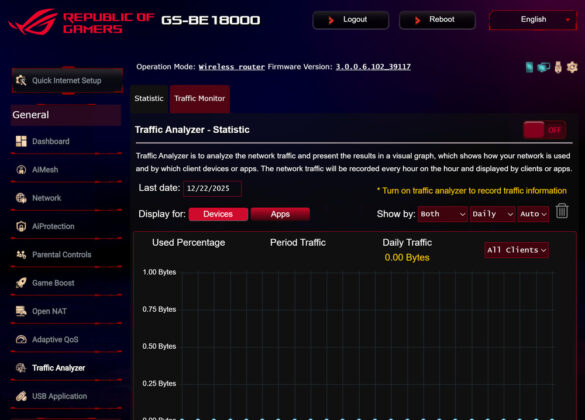Click the Traffic Analyzer sidebar icon
Screen dimensions: 585x420
point(21,368)
